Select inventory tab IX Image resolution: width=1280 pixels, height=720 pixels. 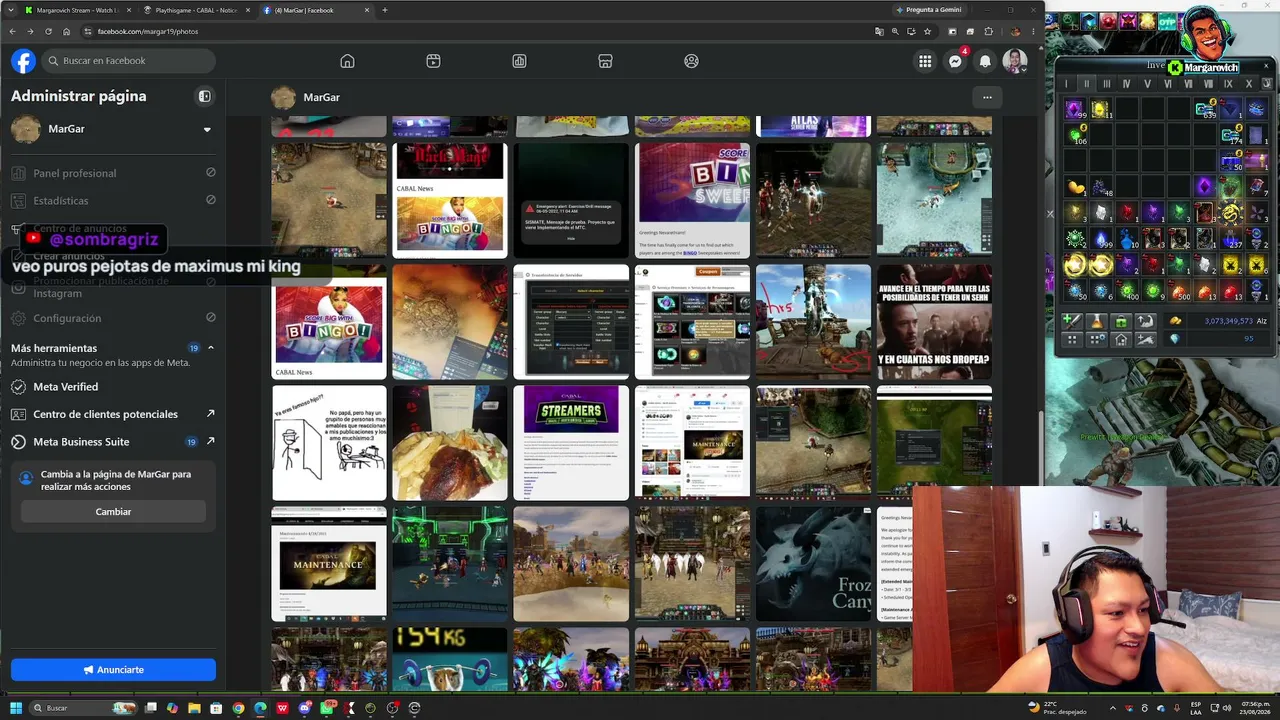(1229, 84)
